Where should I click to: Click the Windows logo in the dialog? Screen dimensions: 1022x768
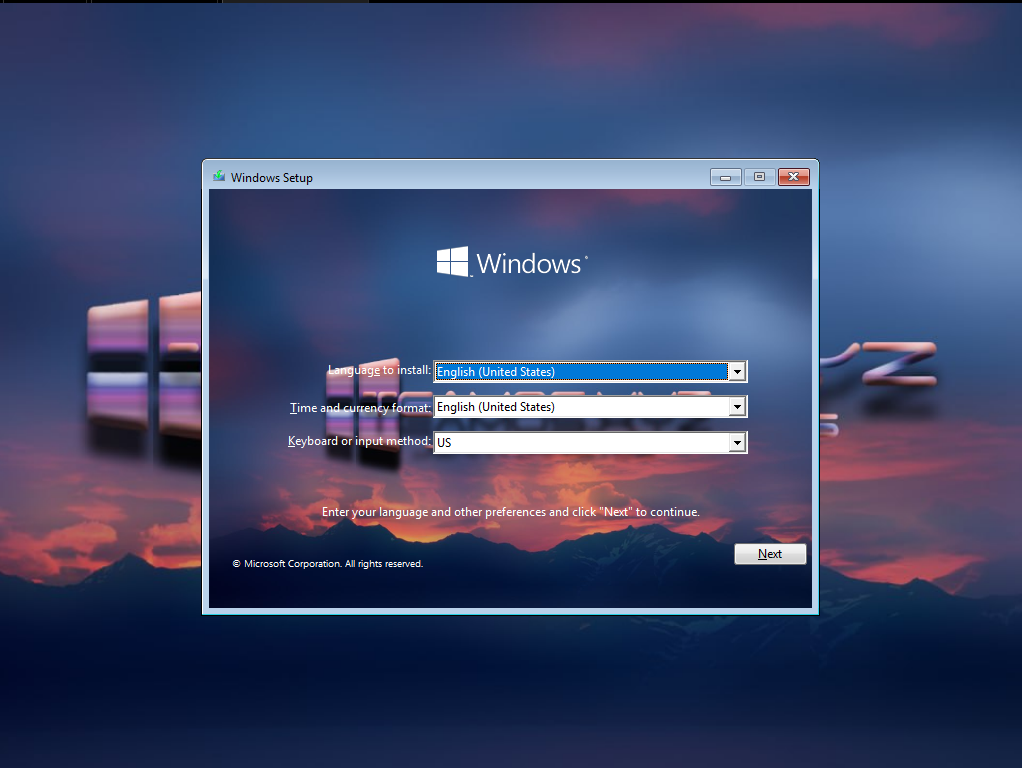coord(512,262)
